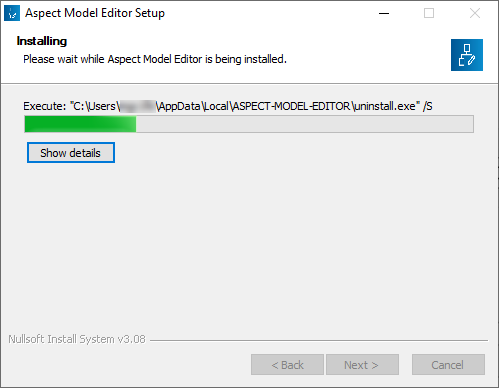499x388 pixels.
Task: Click the blurred username in the path
Action: pos(138,106)
